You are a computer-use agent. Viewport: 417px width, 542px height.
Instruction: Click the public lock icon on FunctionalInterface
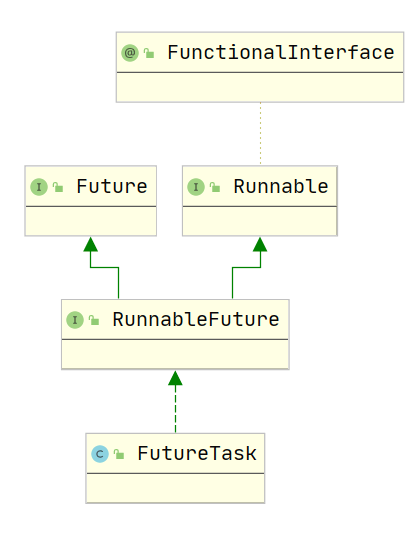click(149, 53)
